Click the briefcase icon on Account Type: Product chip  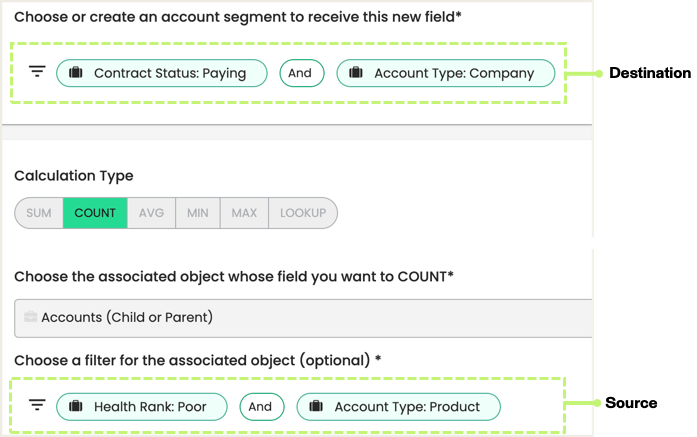[x=316, y=407]
